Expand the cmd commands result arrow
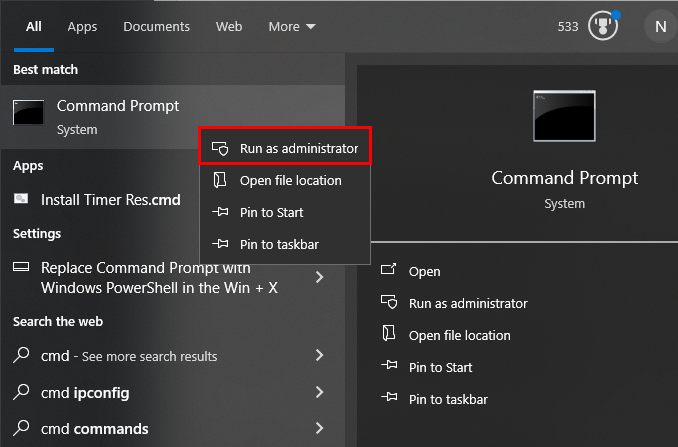The image size is (678, 447). click(319, 429)
